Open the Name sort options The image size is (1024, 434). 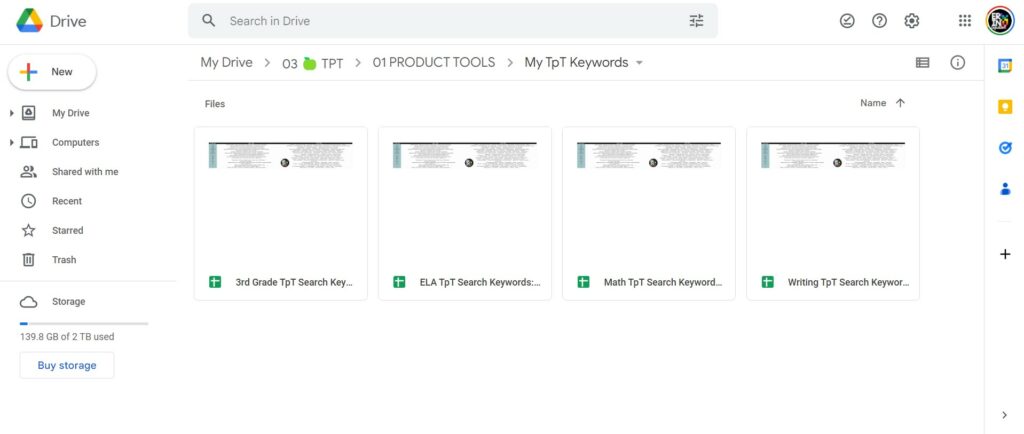(873, 103)
